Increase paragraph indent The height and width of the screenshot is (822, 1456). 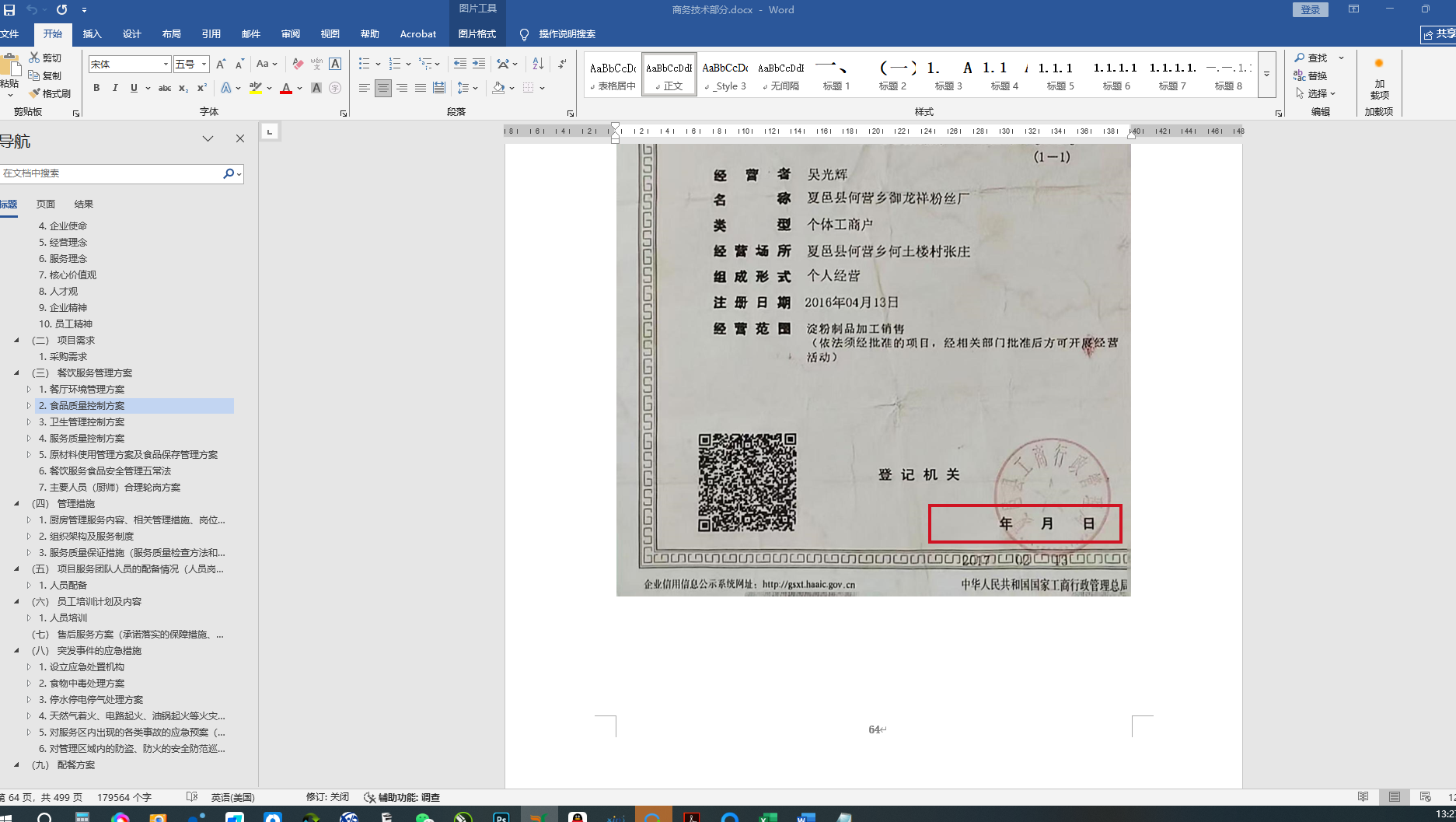(479, 64)
